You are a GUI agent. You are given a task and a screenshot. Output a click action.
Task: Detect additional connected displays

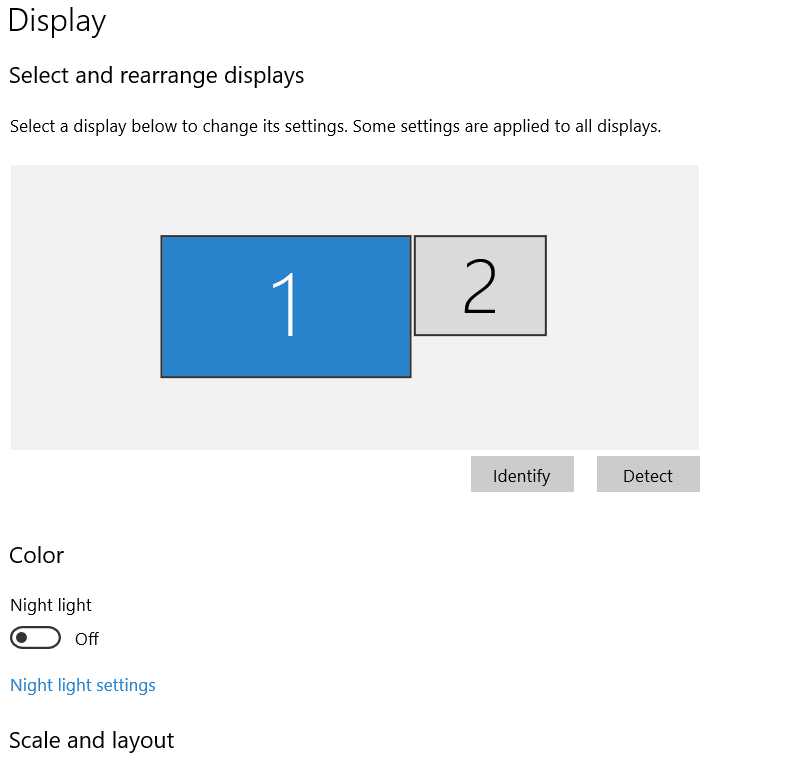tap(648, 474)
